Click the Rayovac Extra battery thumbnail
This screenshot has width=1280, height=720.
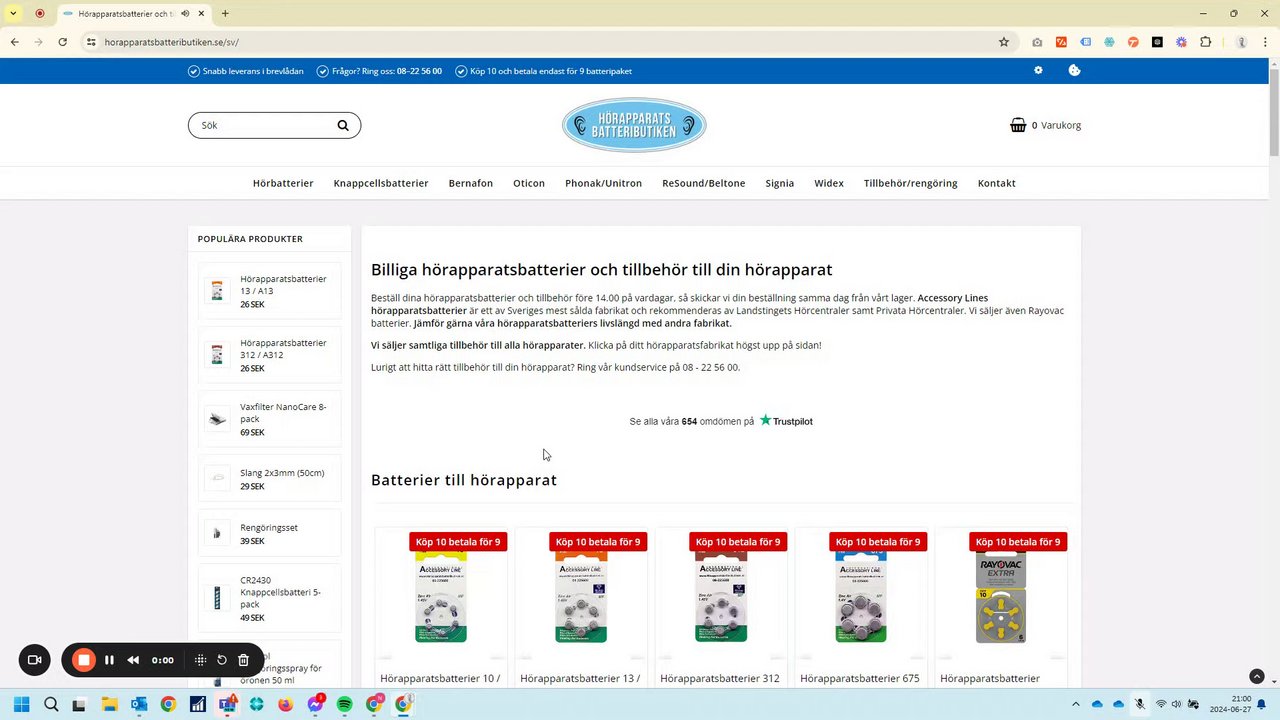tap(1001, 597)
